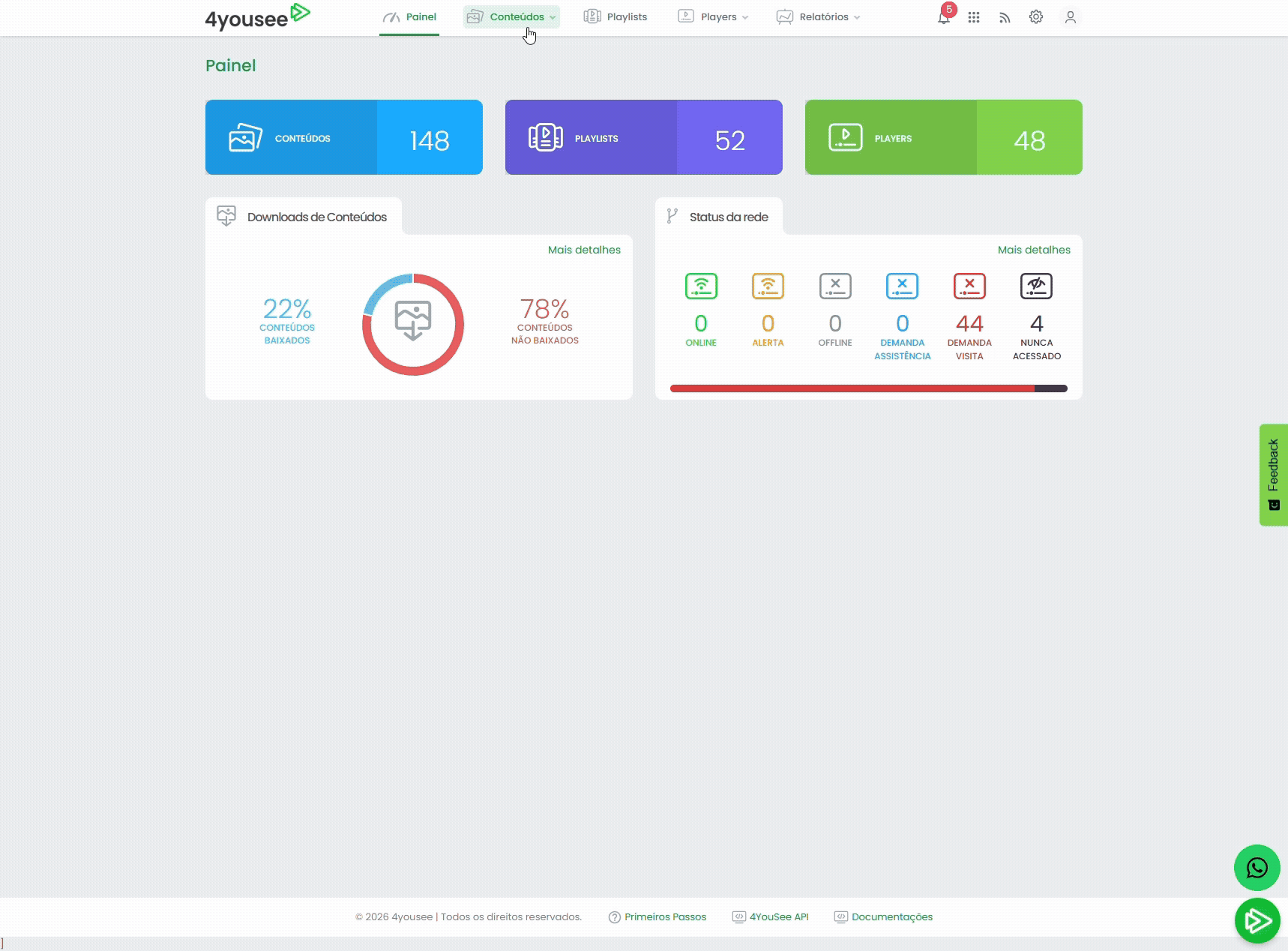
Task: Click the 78% conteúdos não baixados value
Action: click(545, 308)
